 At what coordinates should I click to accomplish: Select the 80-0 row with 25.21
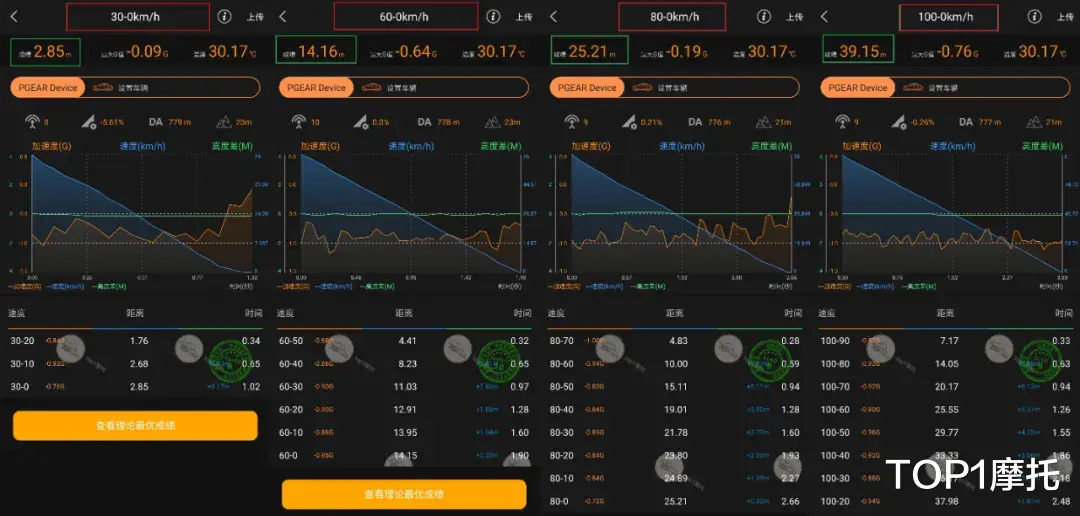(x=674, y=502)
